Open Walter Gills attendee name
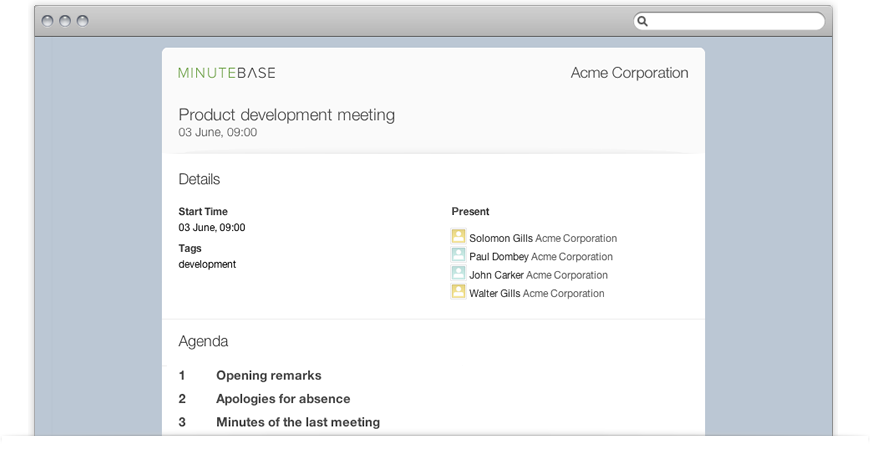Image resolution: width=870 pixels, height=460 pixels. click(x=494, y=293)
